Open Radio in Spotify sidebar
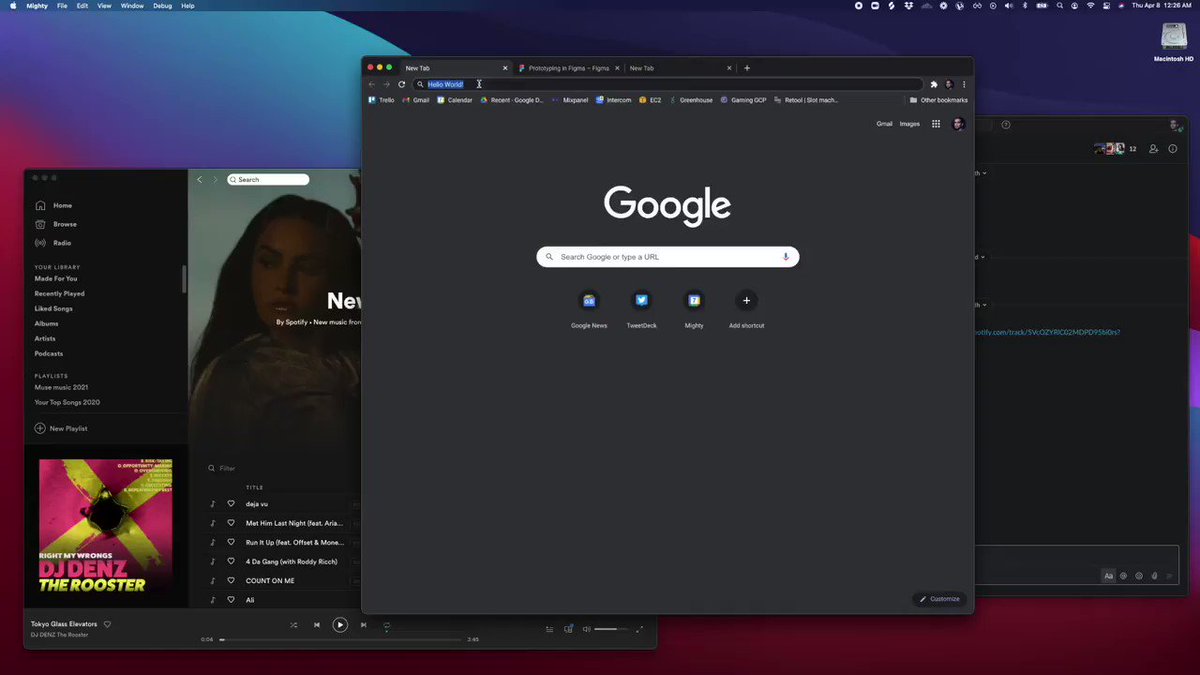This screenshot has width=1200, height=675. click(53, 243)
